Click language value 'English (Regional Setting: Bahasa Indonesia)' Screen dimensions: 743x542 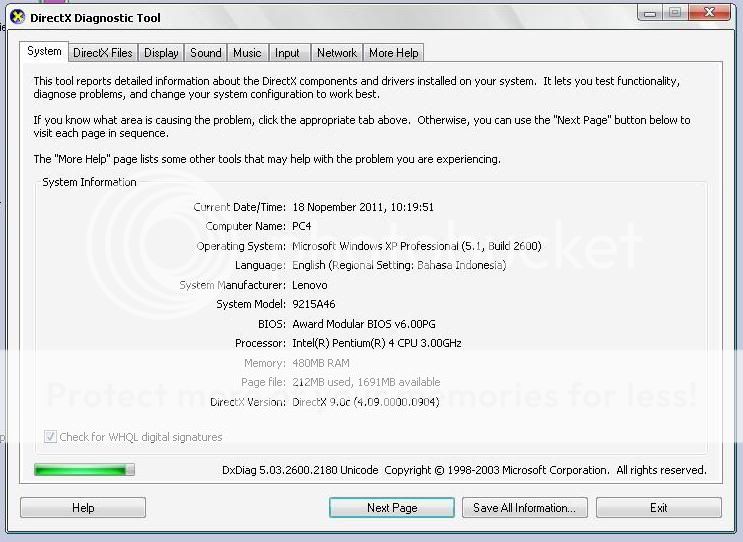(399, 265)
